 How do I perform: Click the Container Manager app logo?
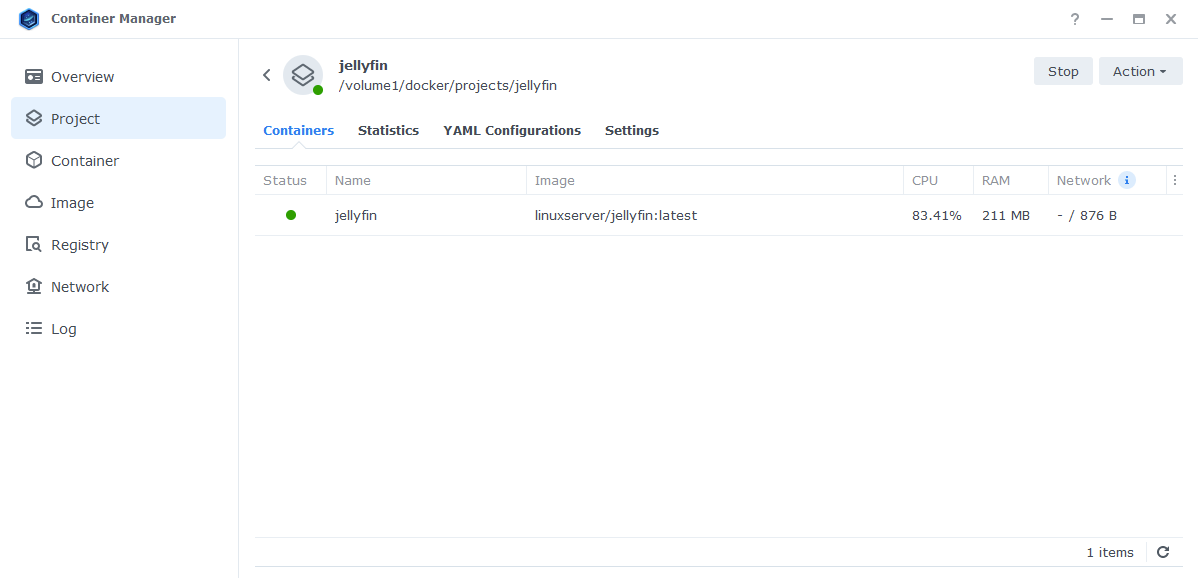click(29, 18)
